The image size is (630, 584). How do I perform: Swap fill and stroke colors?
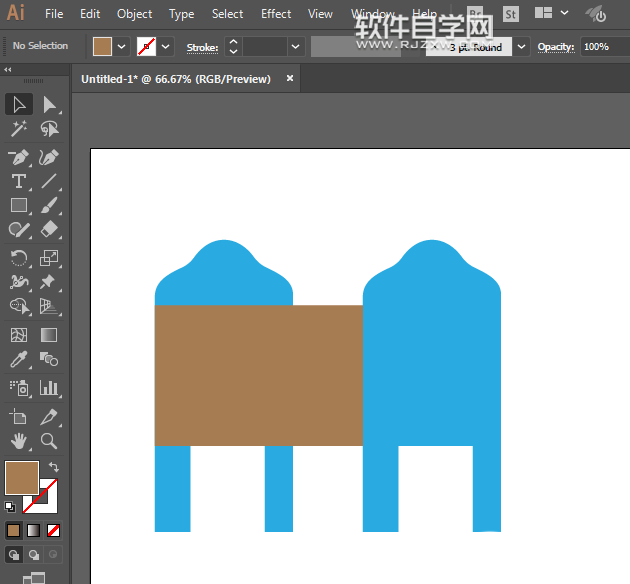(x=53, y=467)
